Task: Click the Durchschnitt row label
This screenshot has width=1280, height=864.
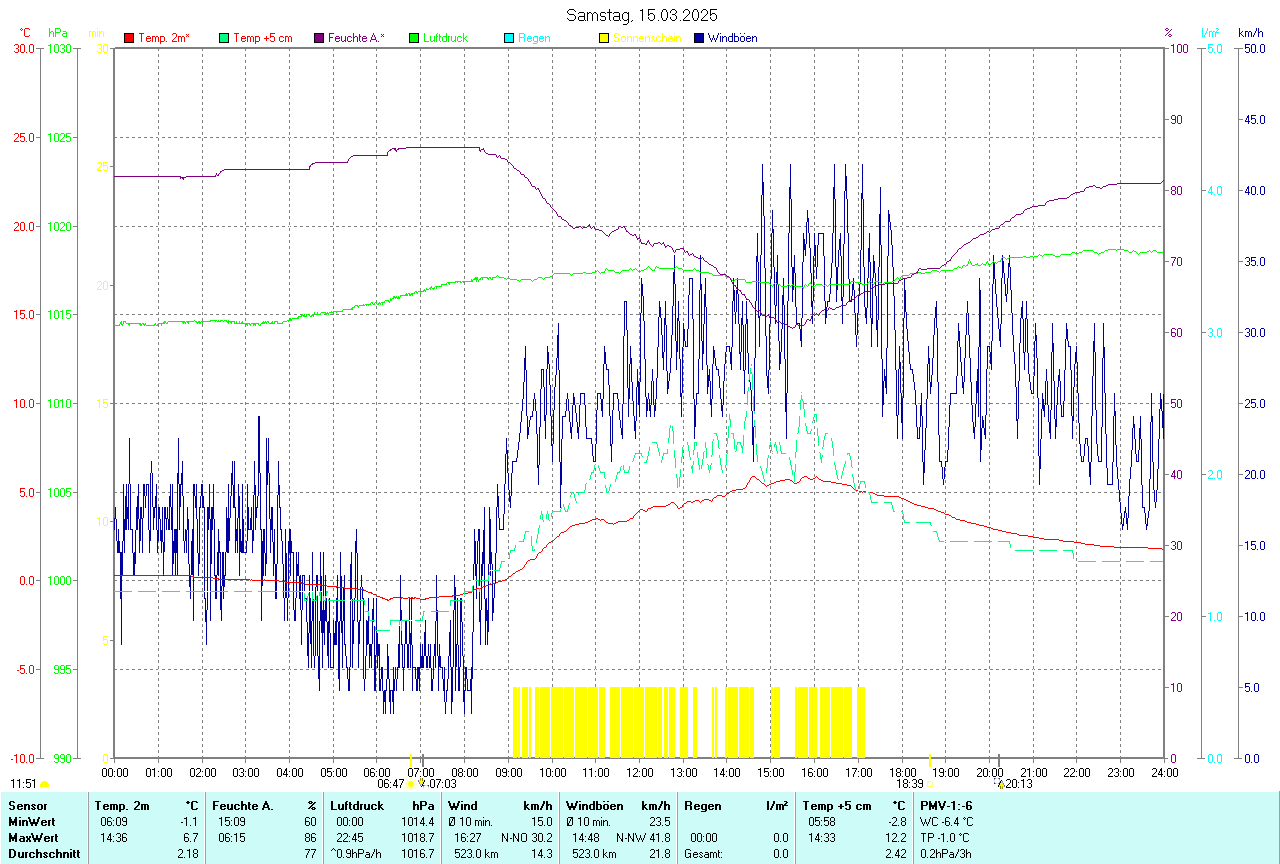Action: pos(44,854)
